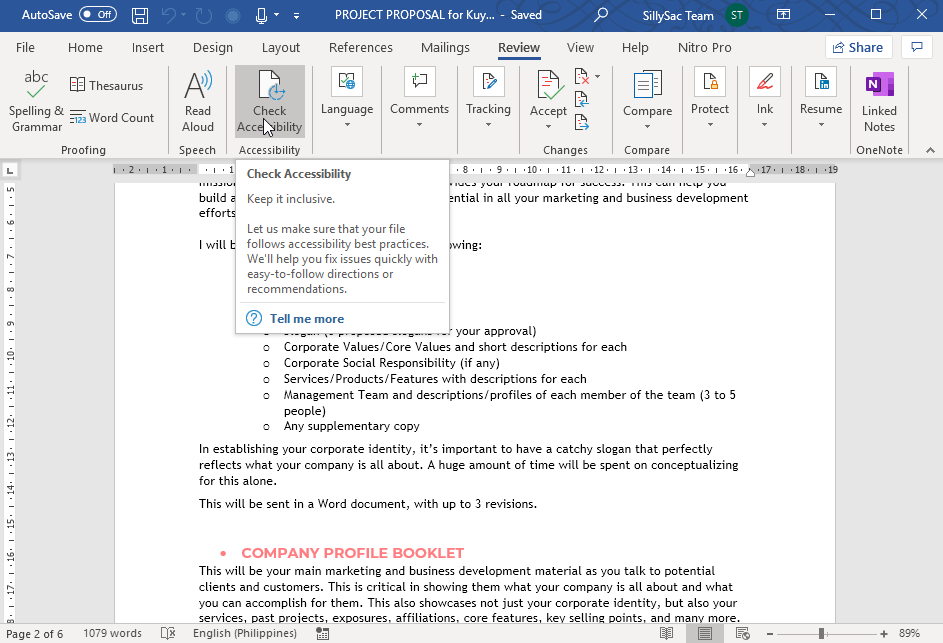Accept the current change

point(548,91)
